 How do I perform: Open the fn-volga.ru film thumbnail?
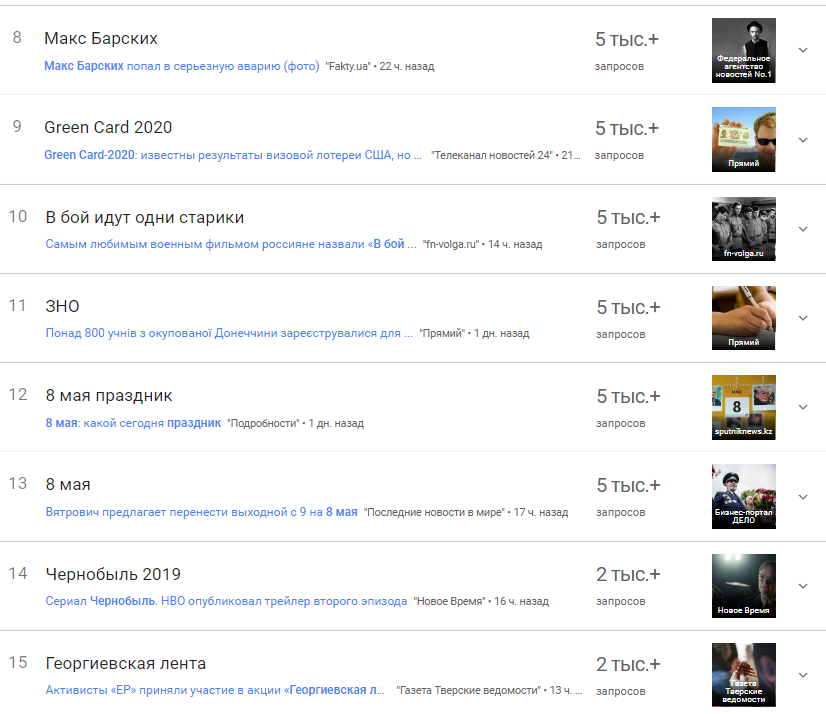pos(743,229)
